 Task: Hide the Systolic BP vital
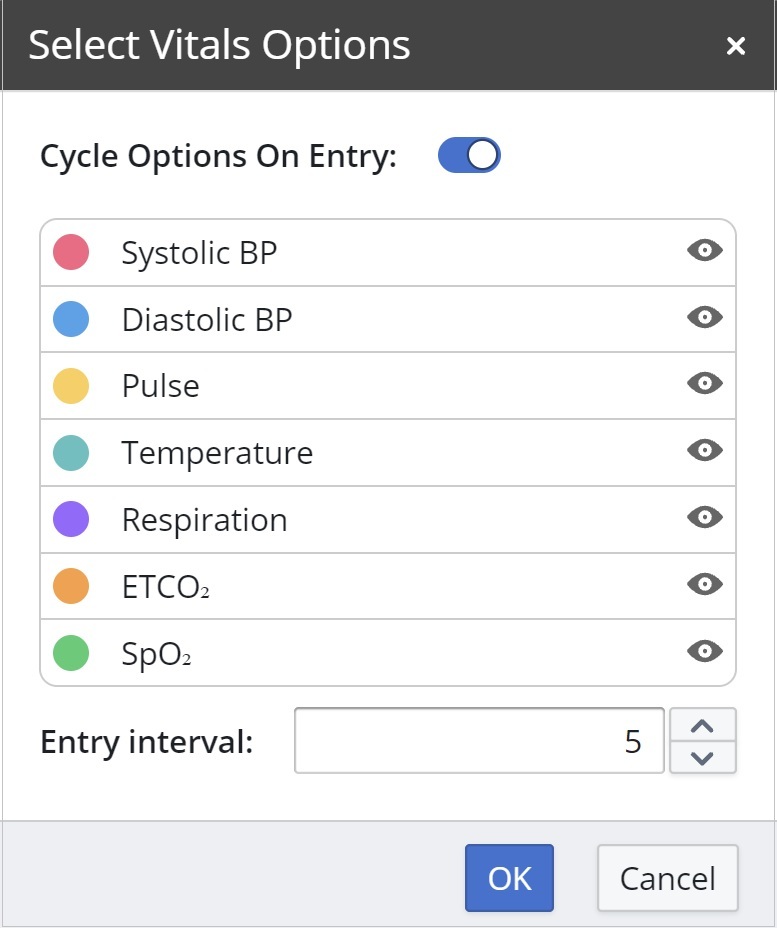pos(705,251)
